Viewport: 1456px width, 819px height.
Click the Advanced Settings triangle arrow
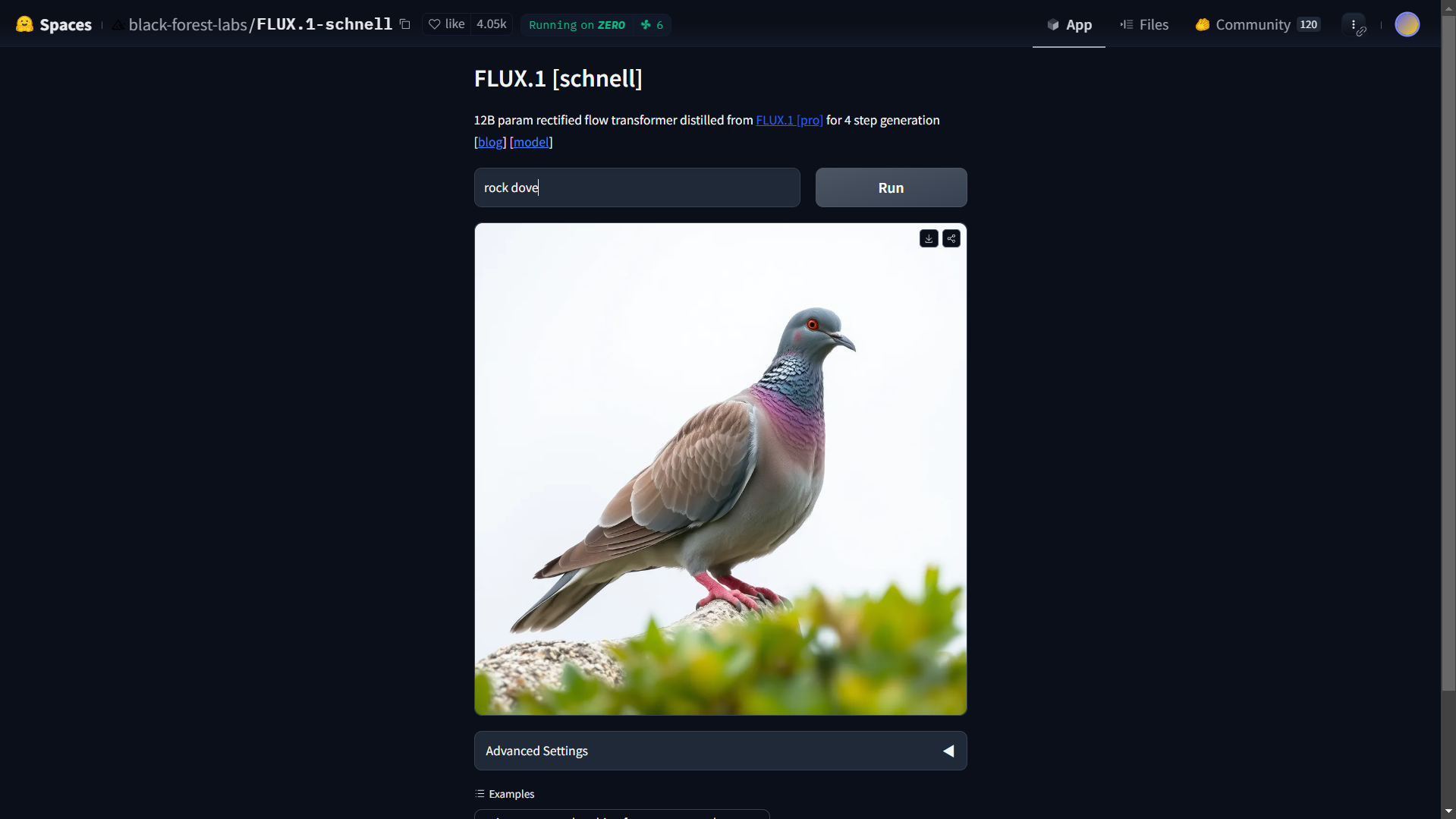[x=948, y=751]
